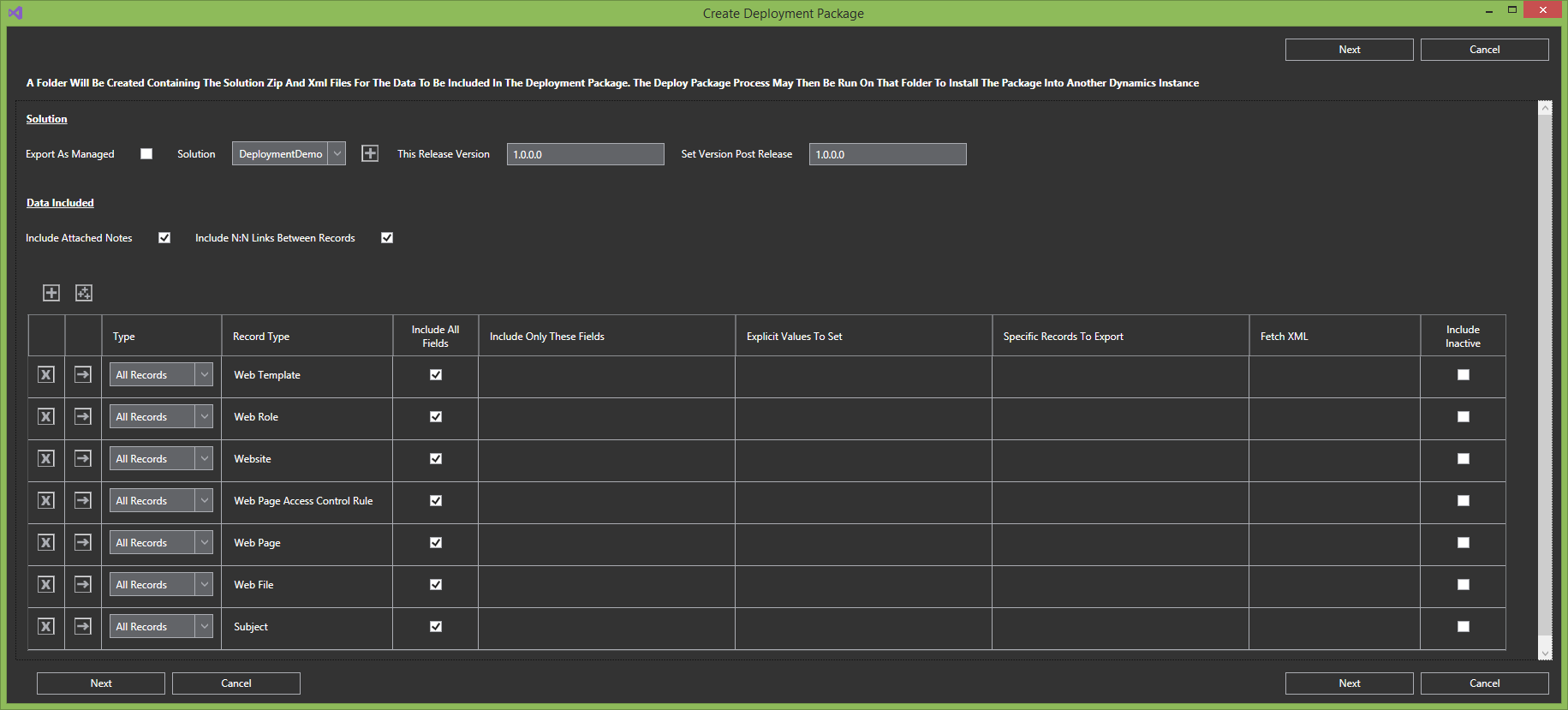This screenshot has height=710, width=1568.
Task: Open the Web File row details arrow
Action: pyautogui.click(x=83, y=585)
